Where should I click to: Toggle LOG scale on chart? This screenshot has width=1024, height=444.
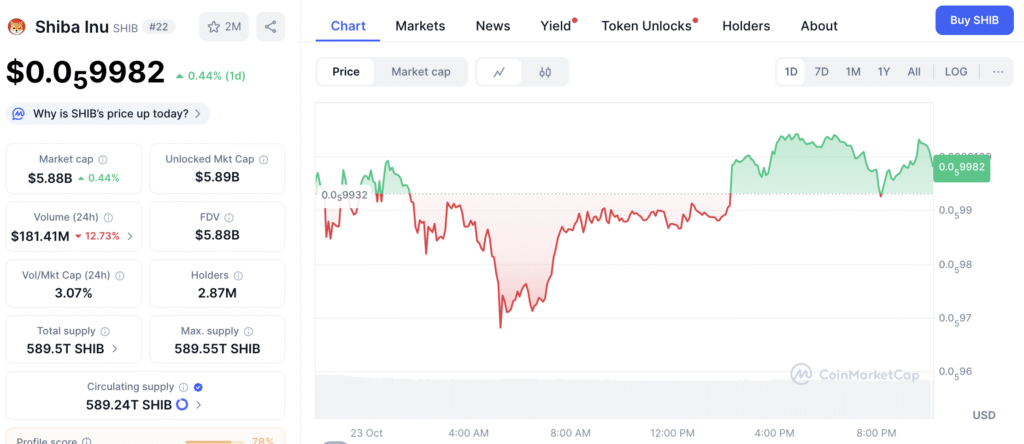click(x=955, y=72)
